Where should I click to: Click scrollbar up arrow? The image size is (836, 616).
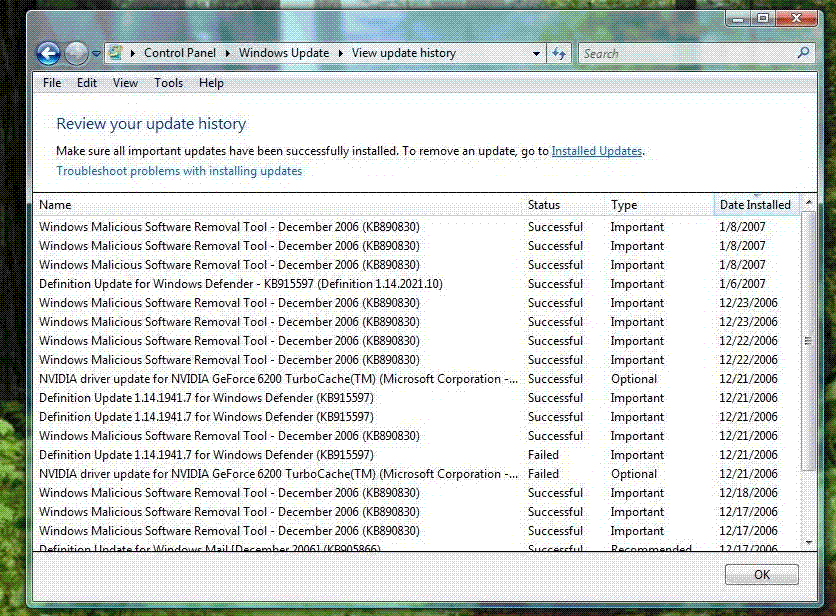(x=808, y=203)
